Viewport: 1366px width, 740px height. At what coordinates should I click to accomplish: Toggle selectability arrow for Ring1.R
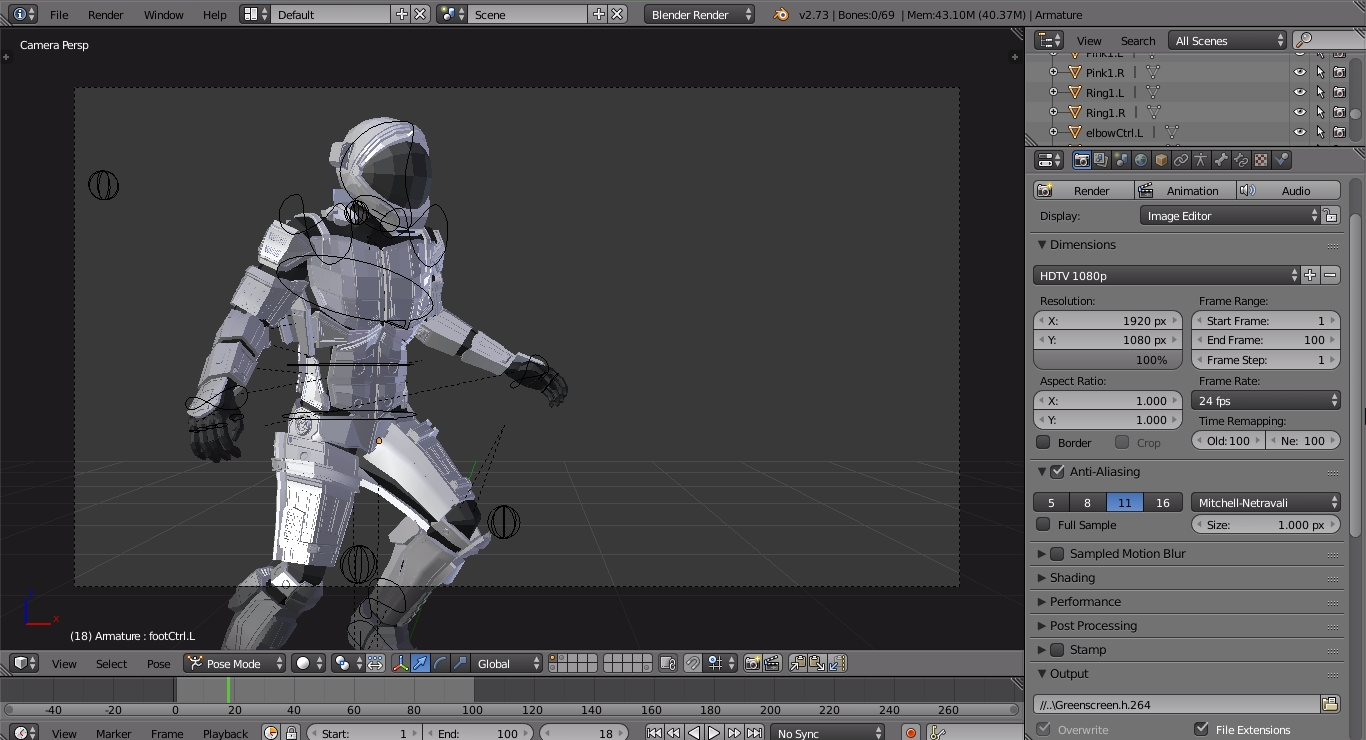tap(1320, 112)
